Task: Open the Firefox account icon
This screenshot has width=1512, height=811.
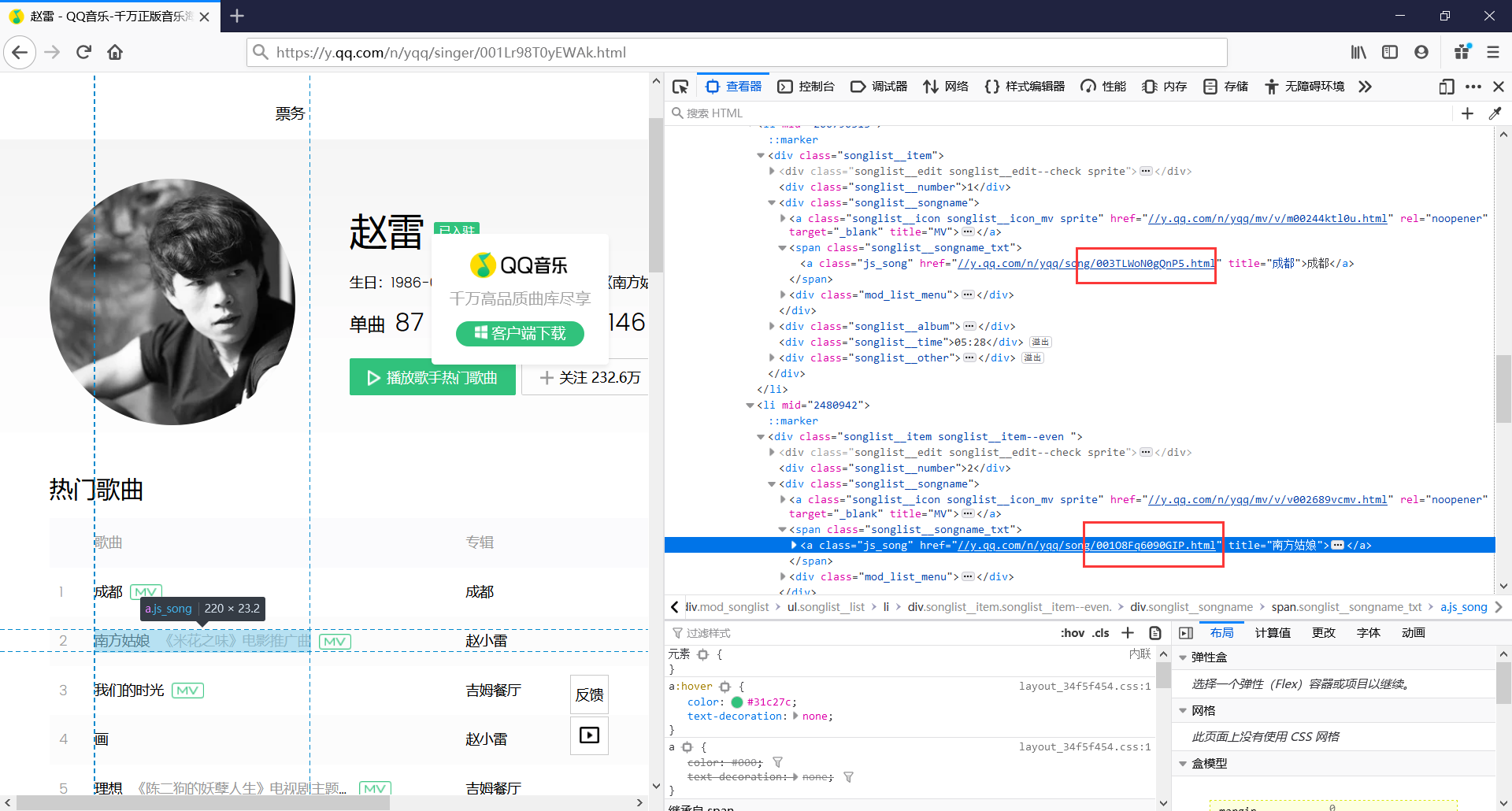Action: click(x=1421, y=53)
